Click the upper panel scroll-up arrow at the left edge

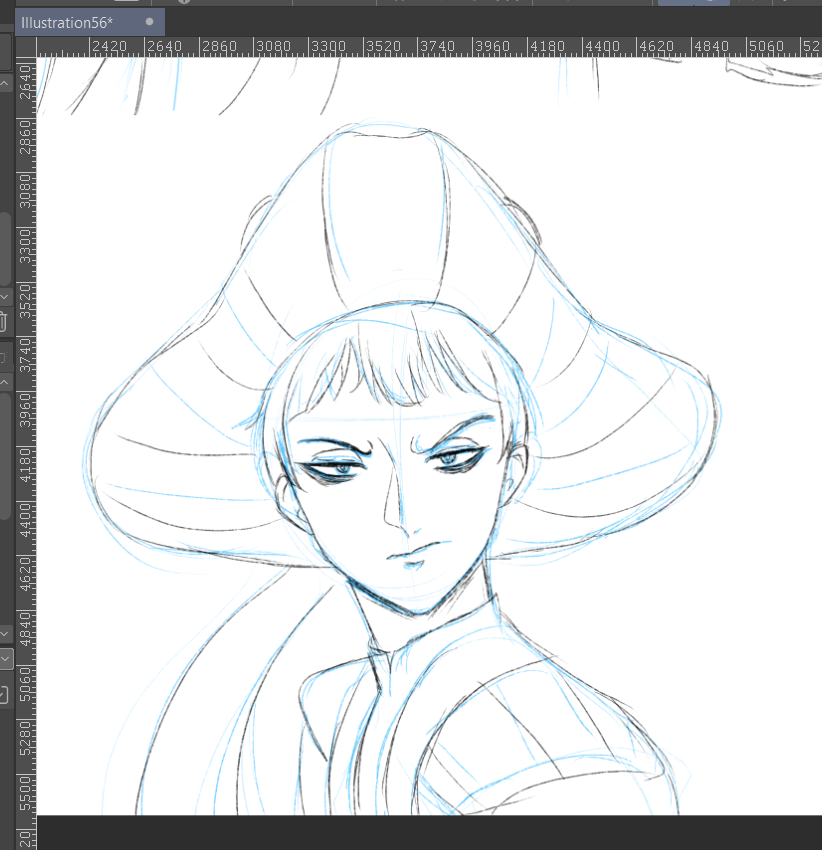tap(4, 83)
